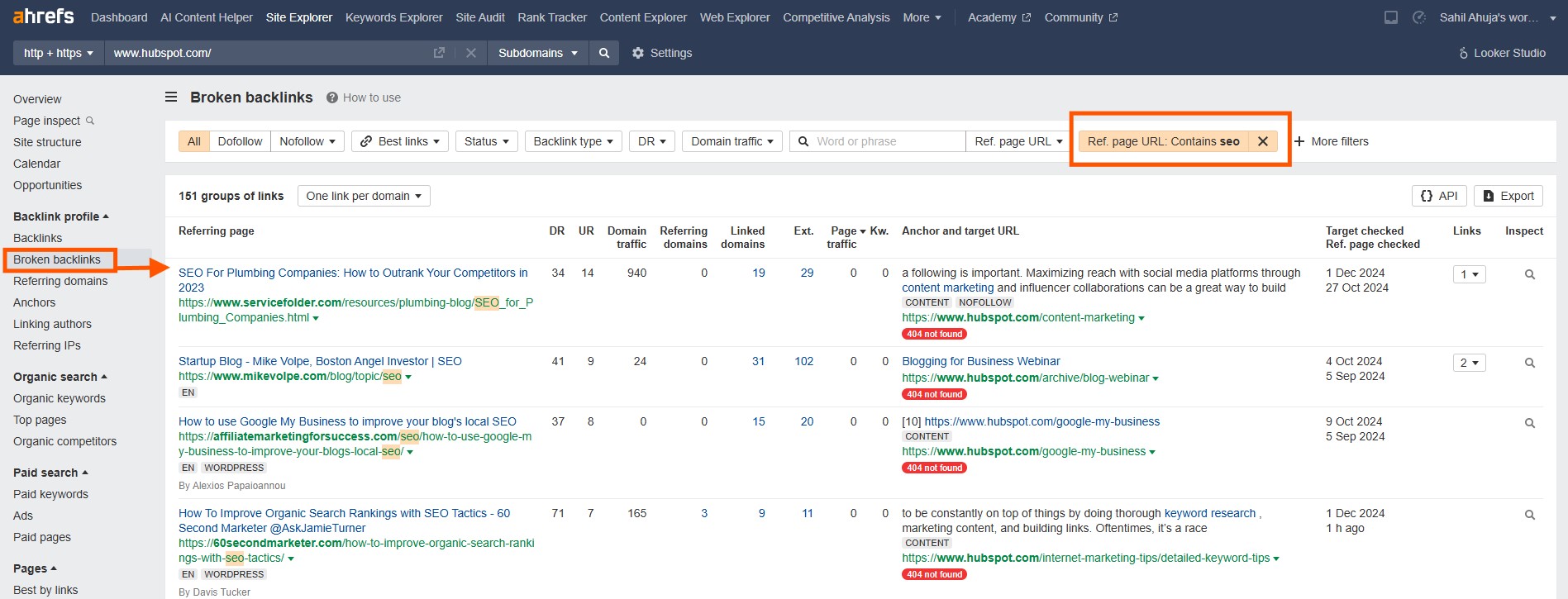Open the How to use help
Screen dimensions: 1568x599
pyautogui.click(x=364, y=97)
